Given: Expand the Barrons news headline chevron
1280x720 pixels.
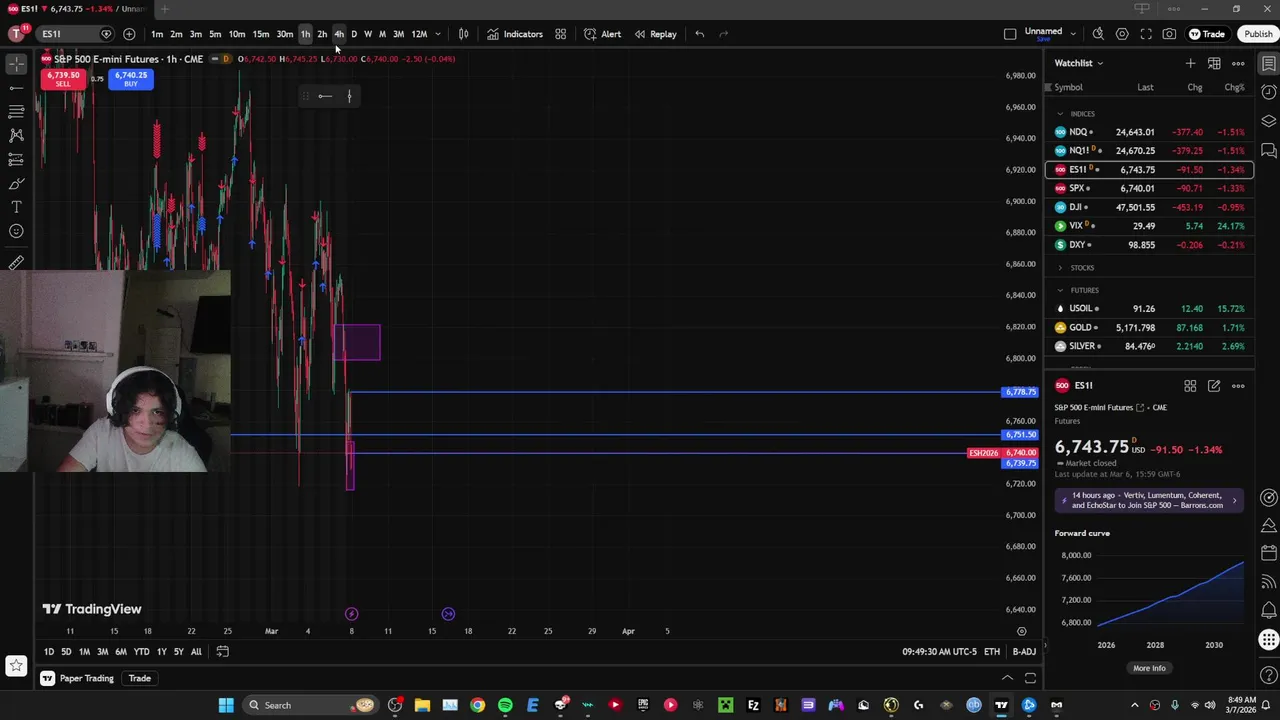Looking at the screenshot, I should pyautogui.click(x=1234, y=500).
